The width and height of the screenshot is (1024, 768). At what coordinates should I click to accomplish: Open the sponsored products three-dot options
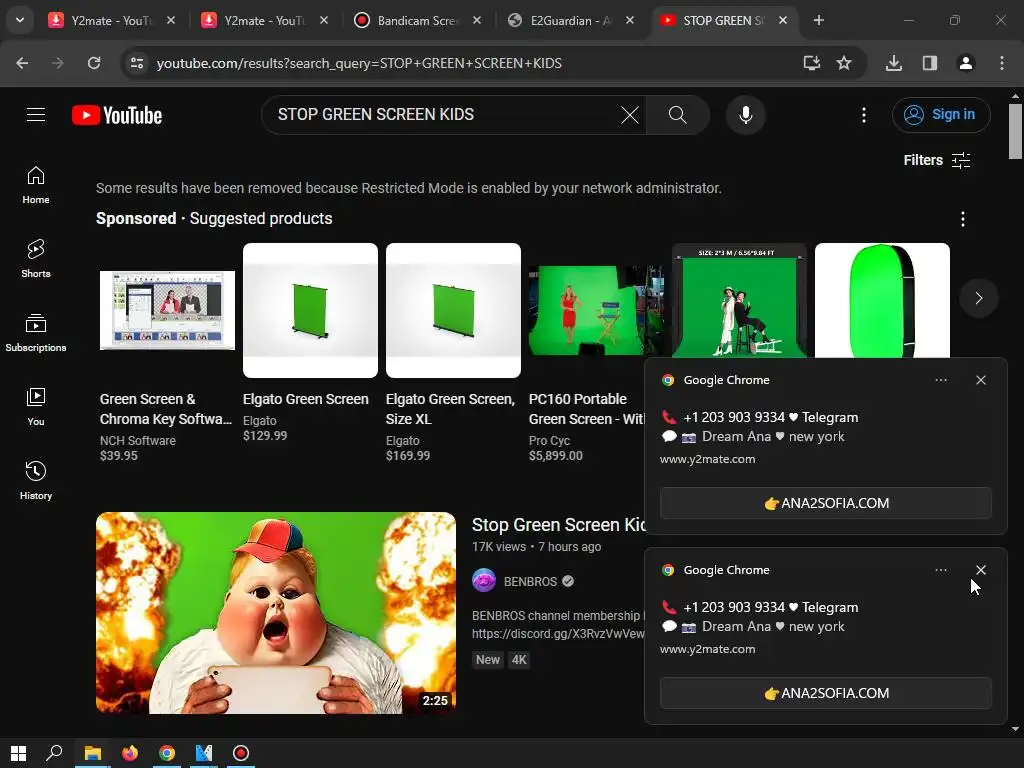point(963,219)
